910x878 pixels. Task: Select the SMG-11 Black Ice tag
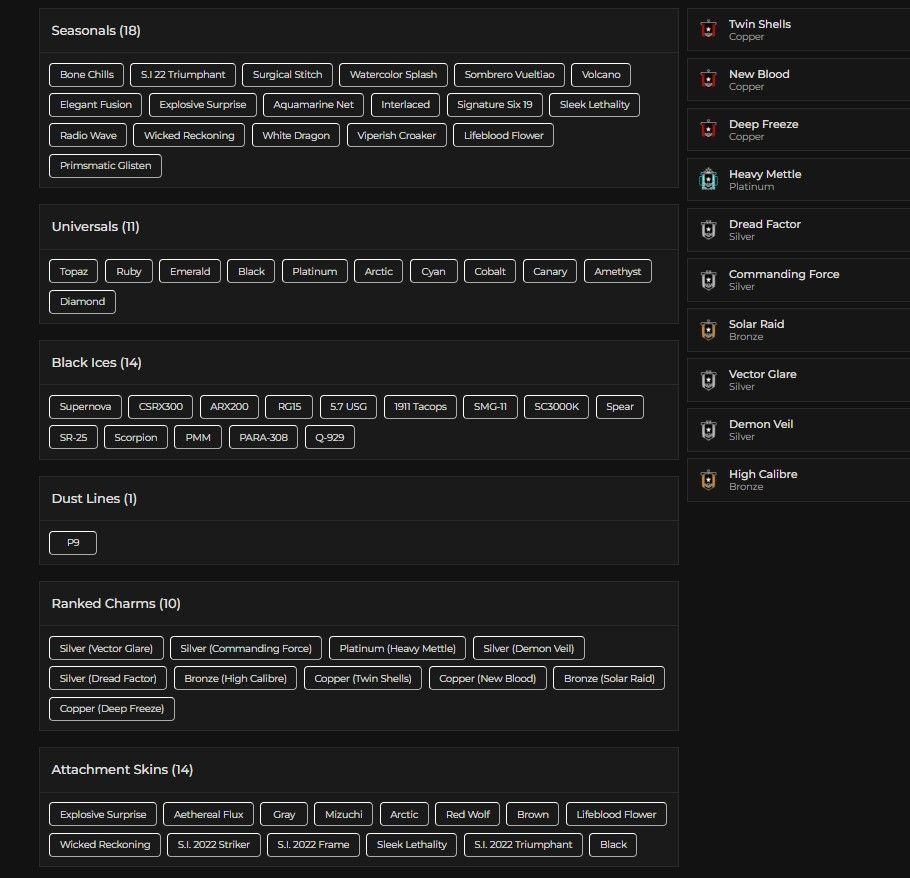(490, 407)
